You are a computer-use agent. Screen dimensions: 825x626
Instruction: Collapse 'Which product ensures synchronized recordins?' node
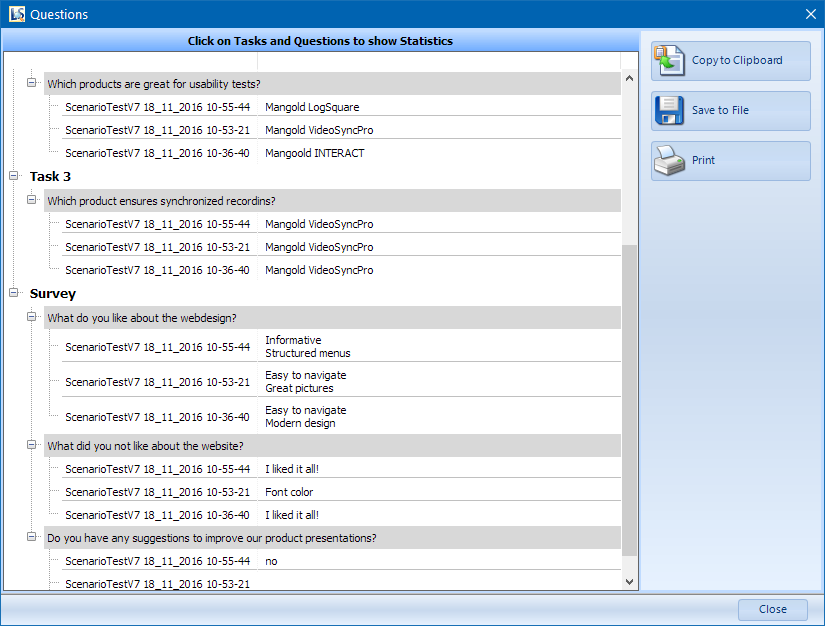(32, 200)
